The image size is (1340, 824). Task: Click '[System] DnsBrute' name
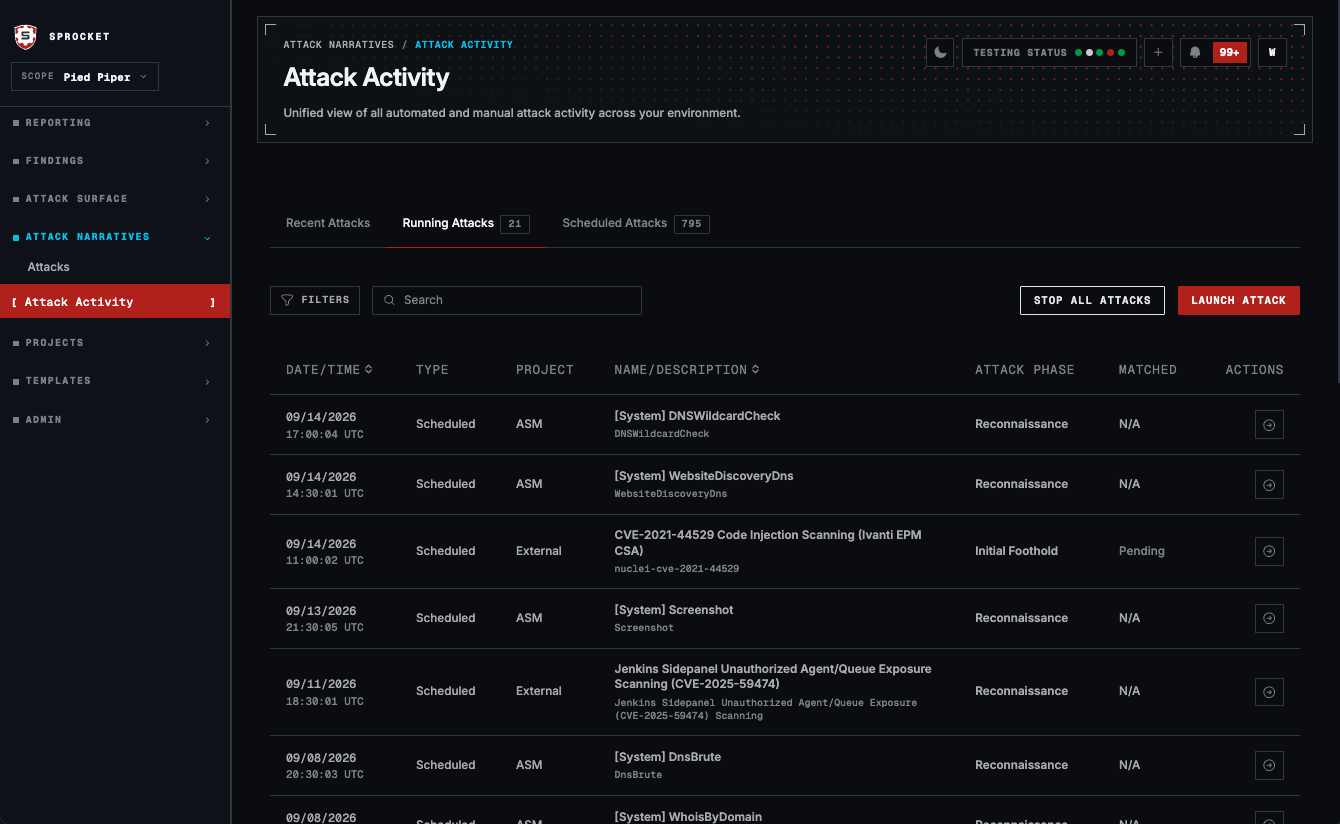pos(668,757)
